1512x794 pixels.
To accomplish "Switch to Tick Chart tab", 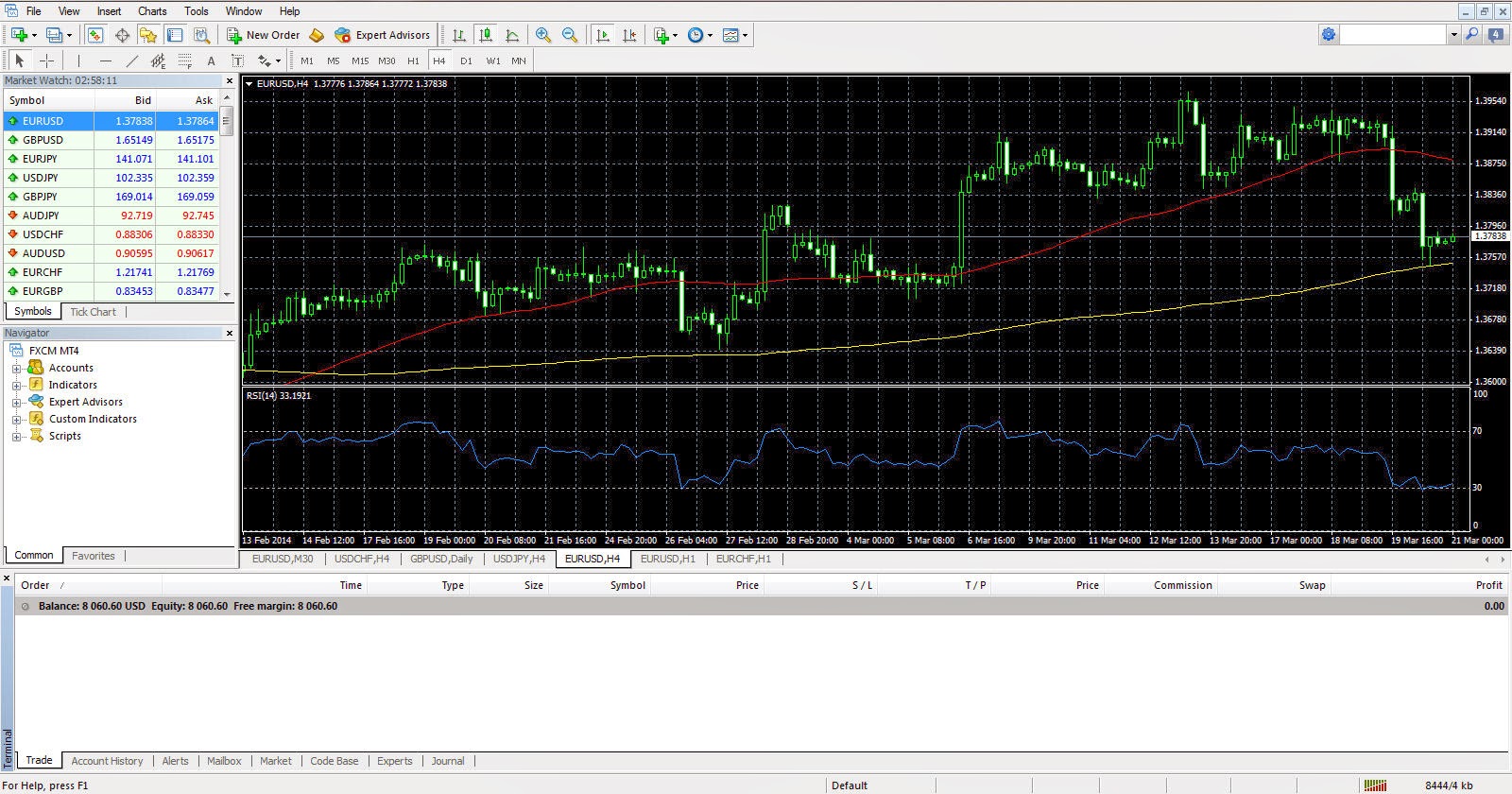I will pyautogui.click(x=93, y=312).
